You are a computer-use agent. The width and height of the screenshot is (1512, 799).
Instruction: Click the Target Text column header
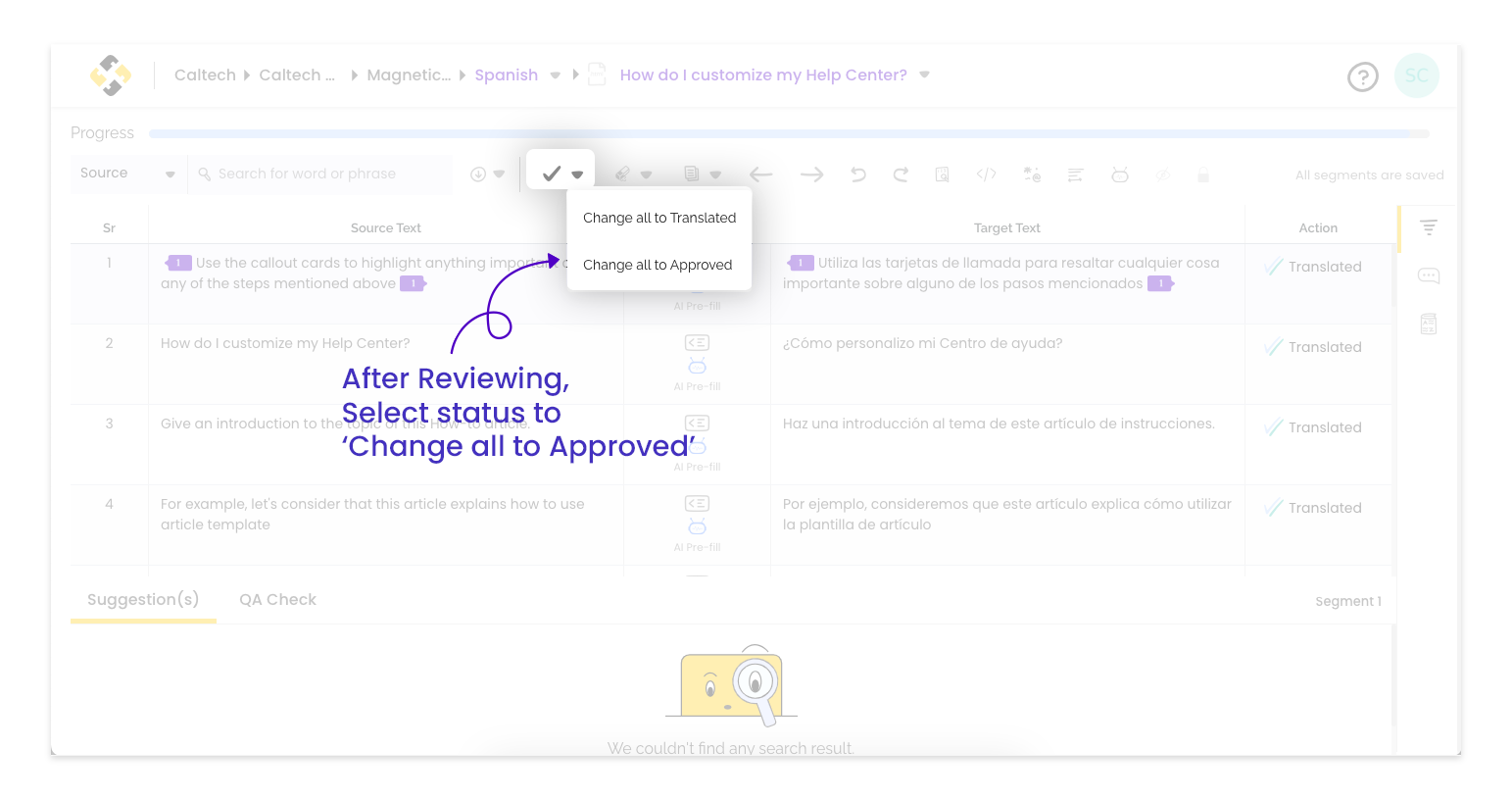click(1007, 227)
